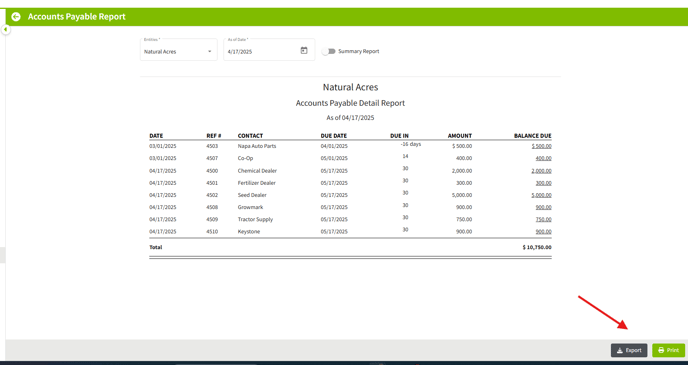Viewport: 688px width, 365px height.
Task: Open the $500.00 balance due link
Action: click(x=541, y=146)
